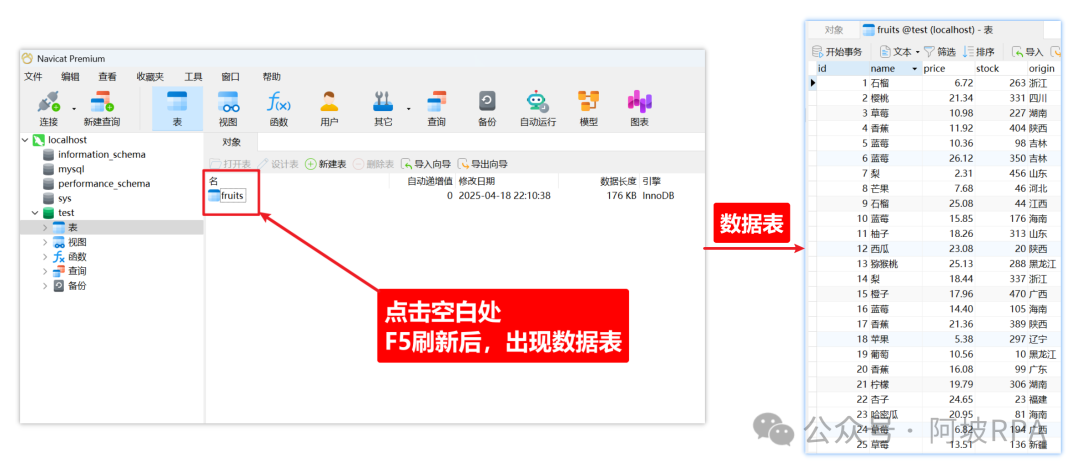The height and width of the screenshot is (474, 1080).
Task: Collapse the localhost connection tree node
Action: coord(26,141)
